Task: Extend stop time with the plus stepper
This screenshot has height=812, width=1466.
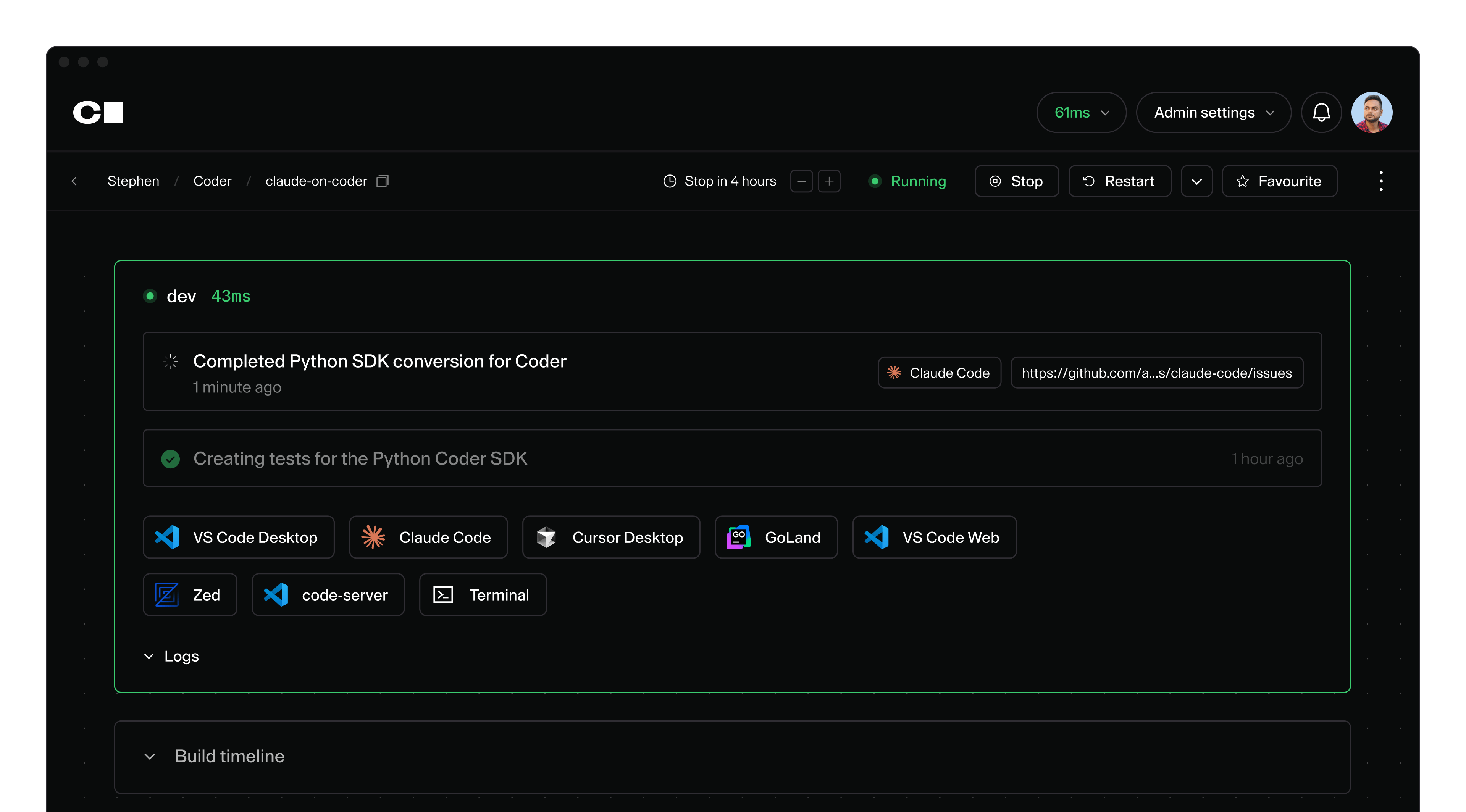Action: coord(829,181)
